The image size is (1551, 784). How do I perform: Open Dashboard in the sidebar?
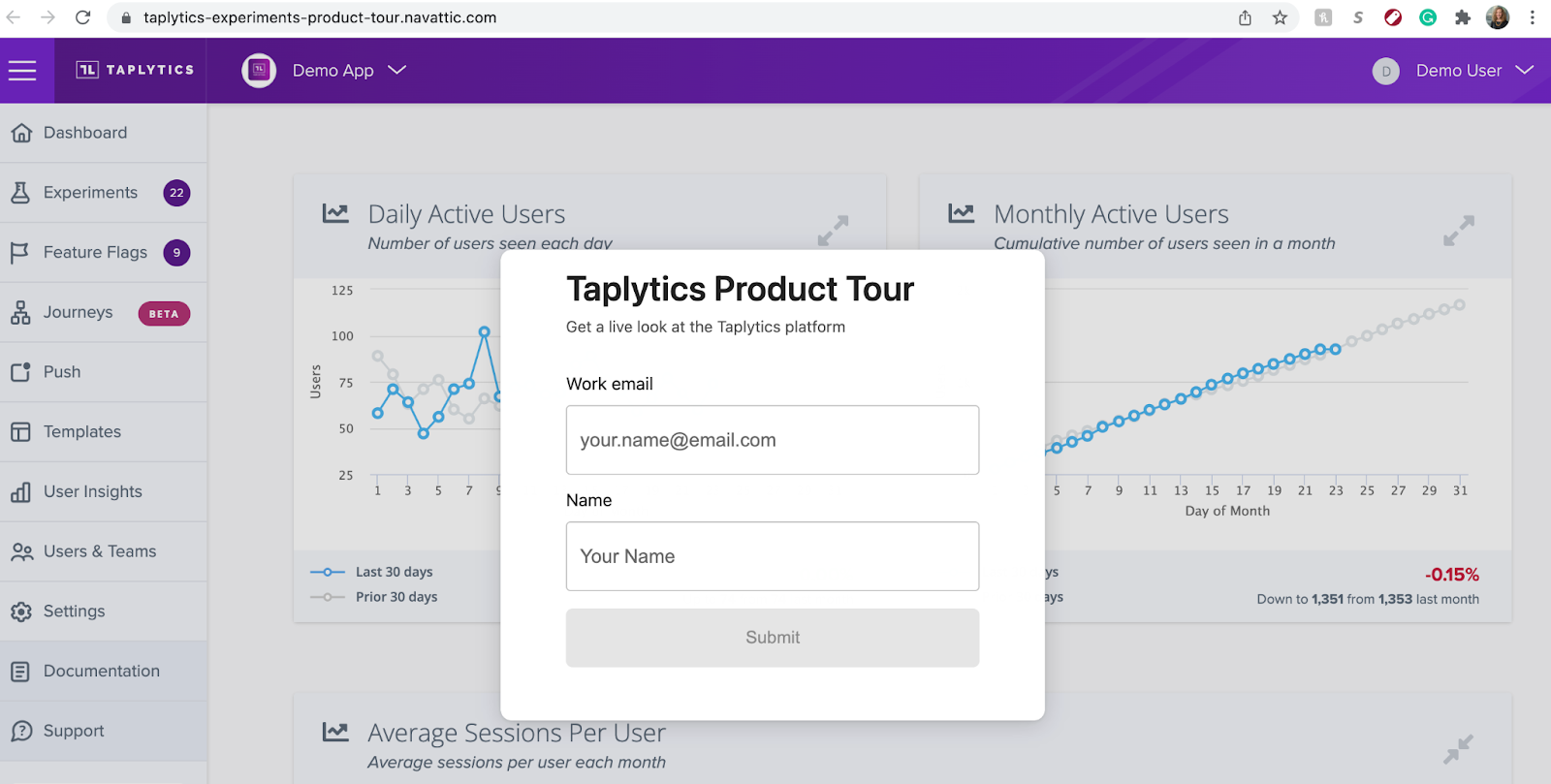(104, 133)
